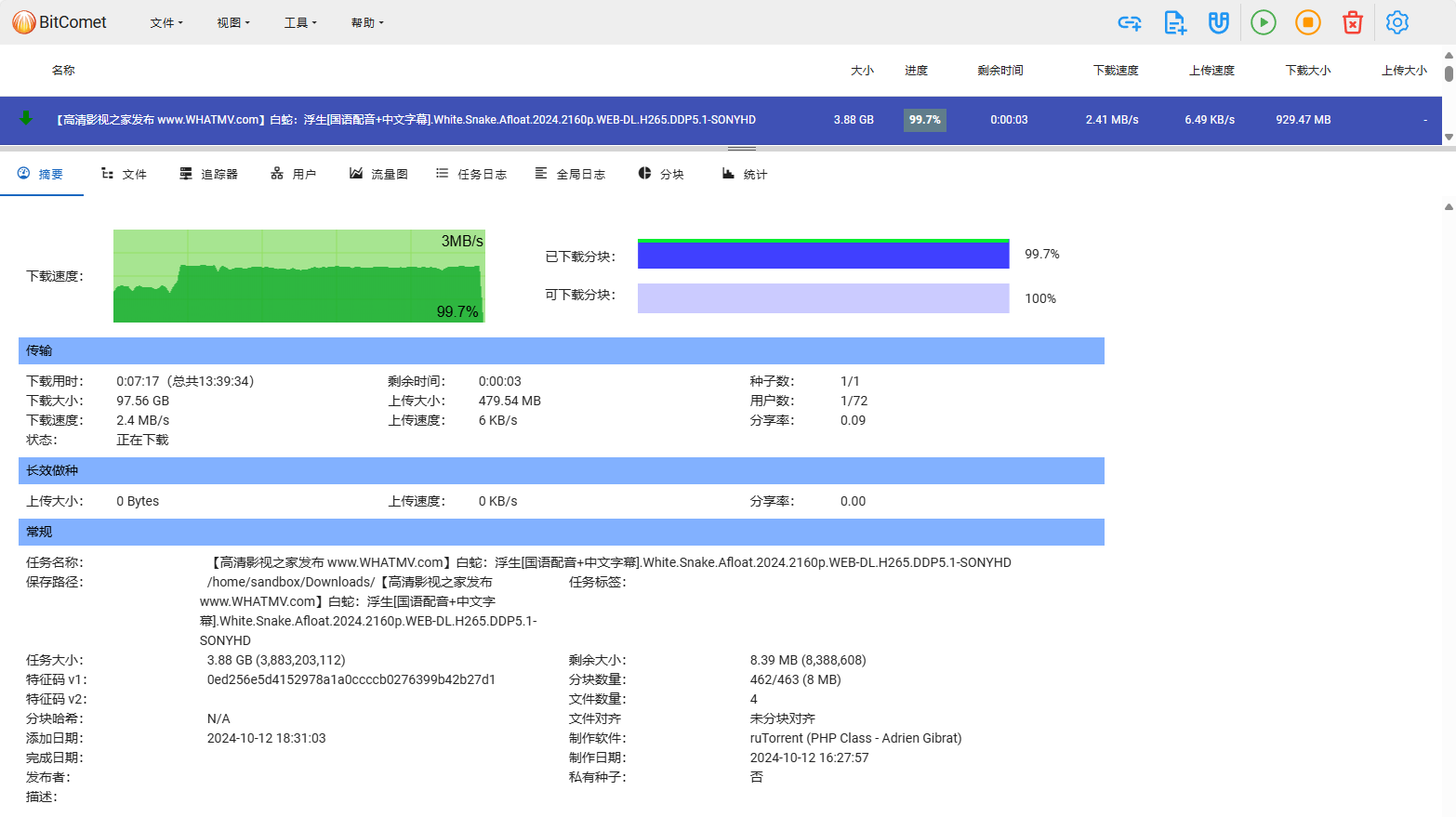Click the green downloading arrow of the task
This screenshot has height=817, width=1456.
26,118
